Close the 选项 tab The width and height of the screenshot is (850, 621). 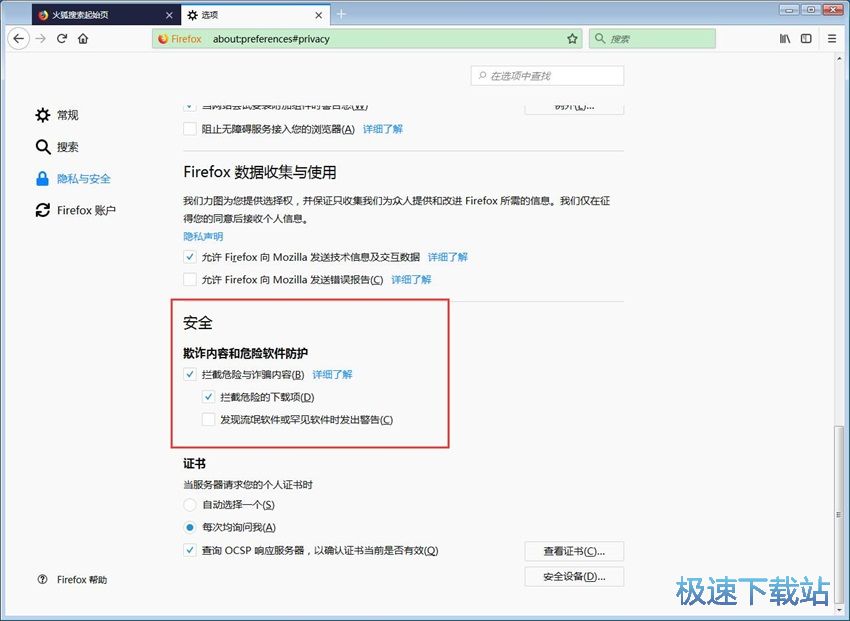319,15
